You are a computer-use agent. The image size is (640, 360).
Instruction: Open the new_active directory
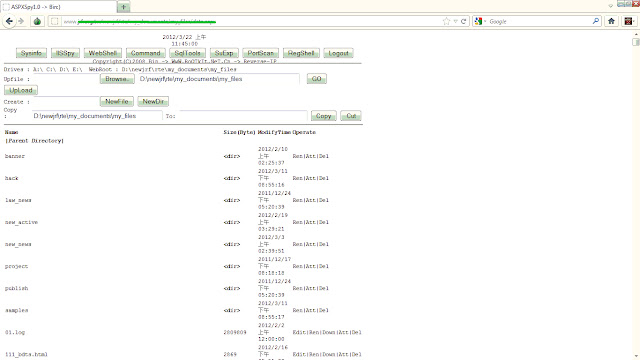click(x=21, y=222)
